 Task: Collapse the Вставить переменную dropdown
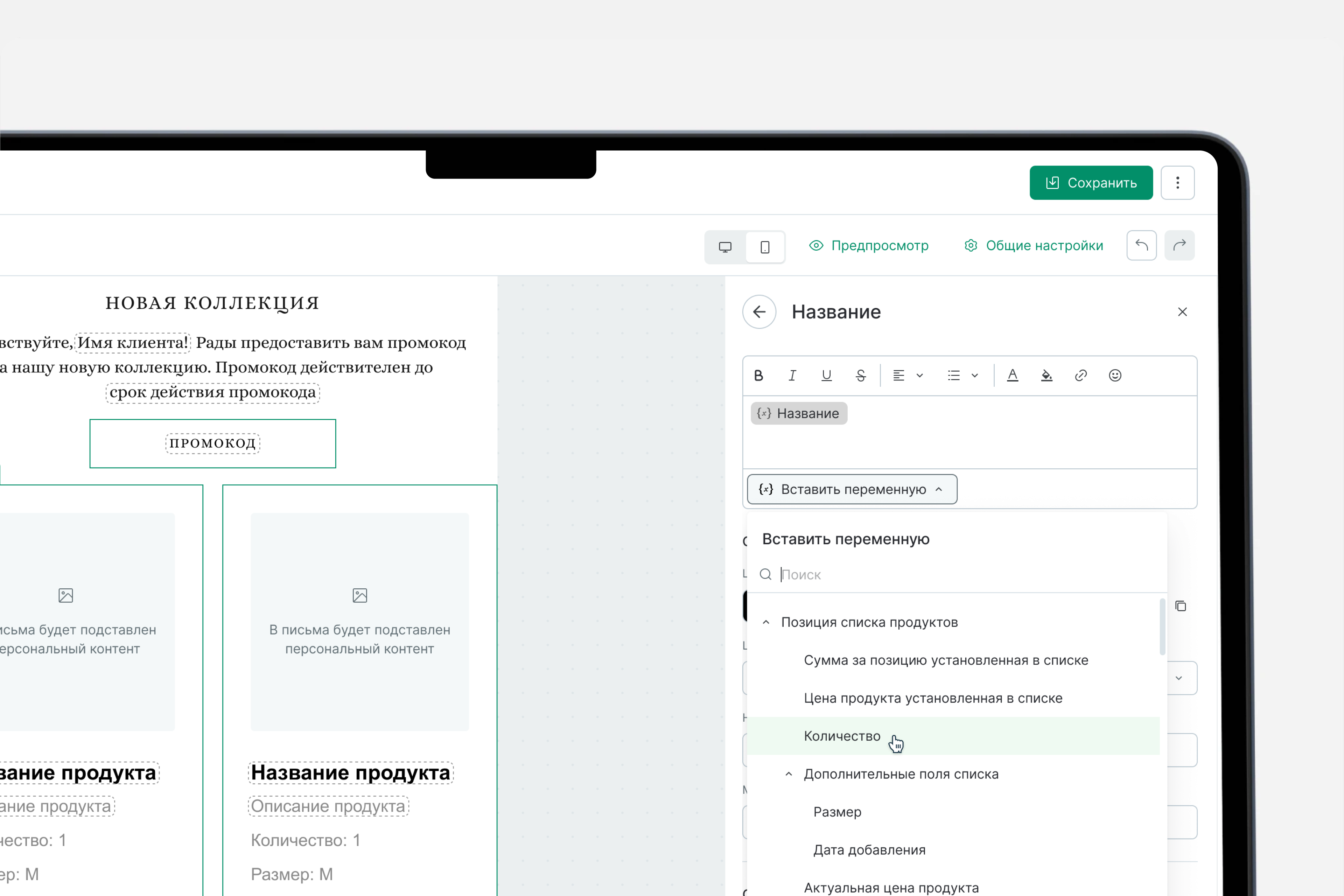point(852,489)
